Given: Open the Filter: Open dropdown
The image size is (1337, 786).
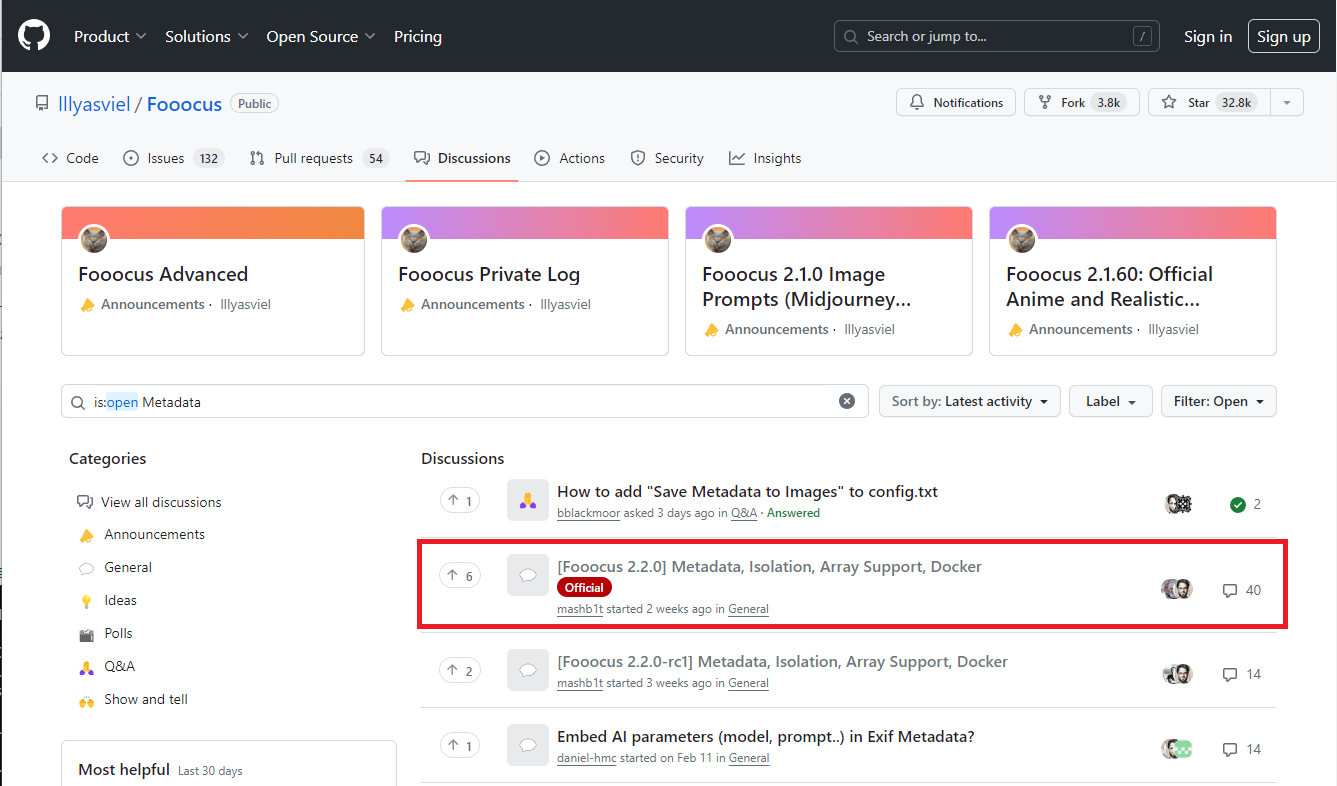Looking at the screenshot, I should [1219, 401].
